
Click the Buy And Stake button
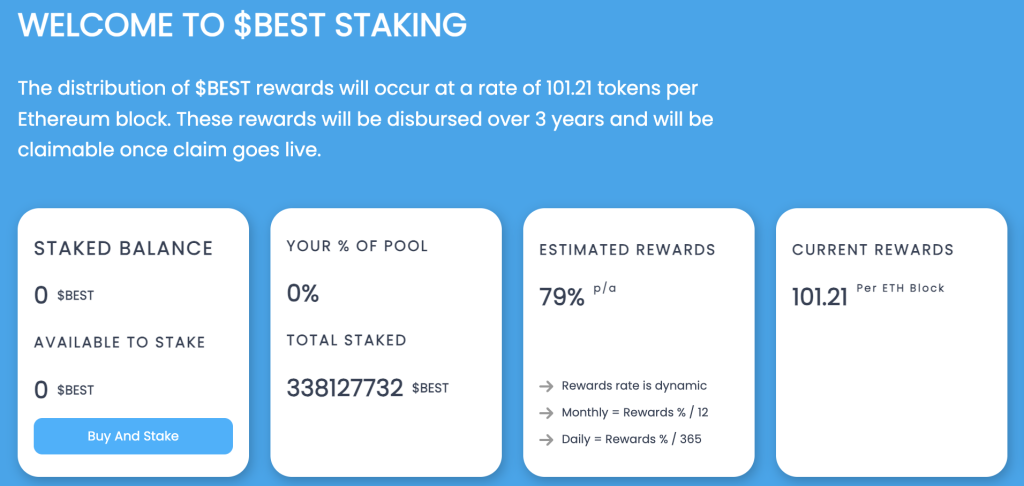tap(133, 436)
